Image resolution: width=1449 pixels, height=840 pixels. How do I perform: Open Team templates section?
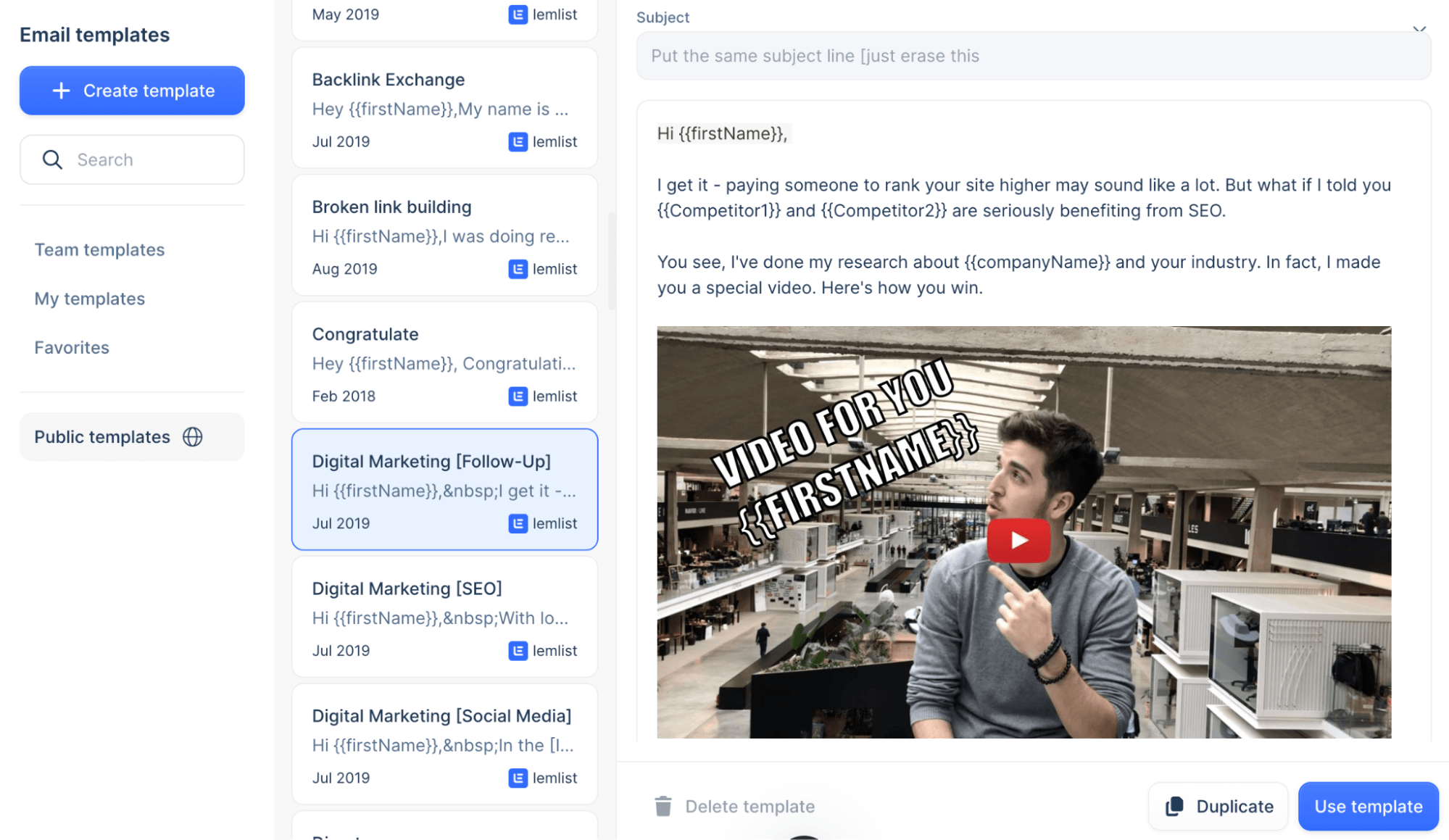coord(99,250)
